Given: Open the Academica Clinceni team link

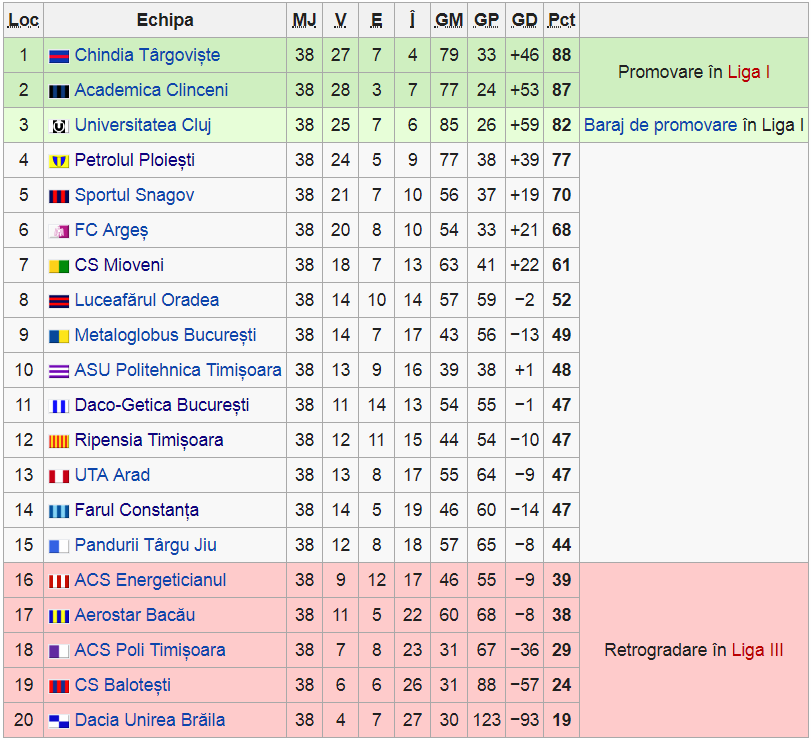Looking at the screenshot, I should point(151,90).
